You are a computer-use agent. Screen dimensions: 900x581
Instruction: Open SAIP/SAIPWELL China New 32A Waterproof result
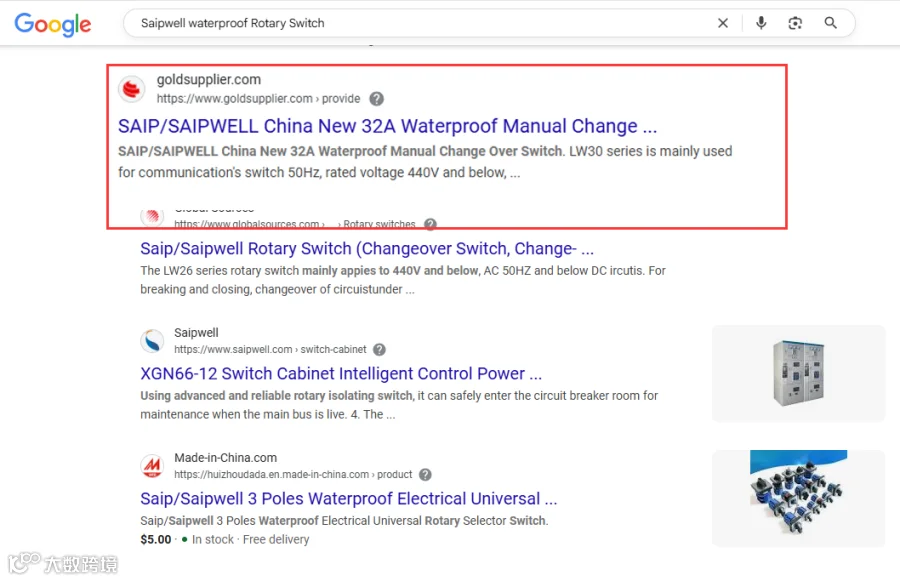pyautogui.click(x=387, y=126)
